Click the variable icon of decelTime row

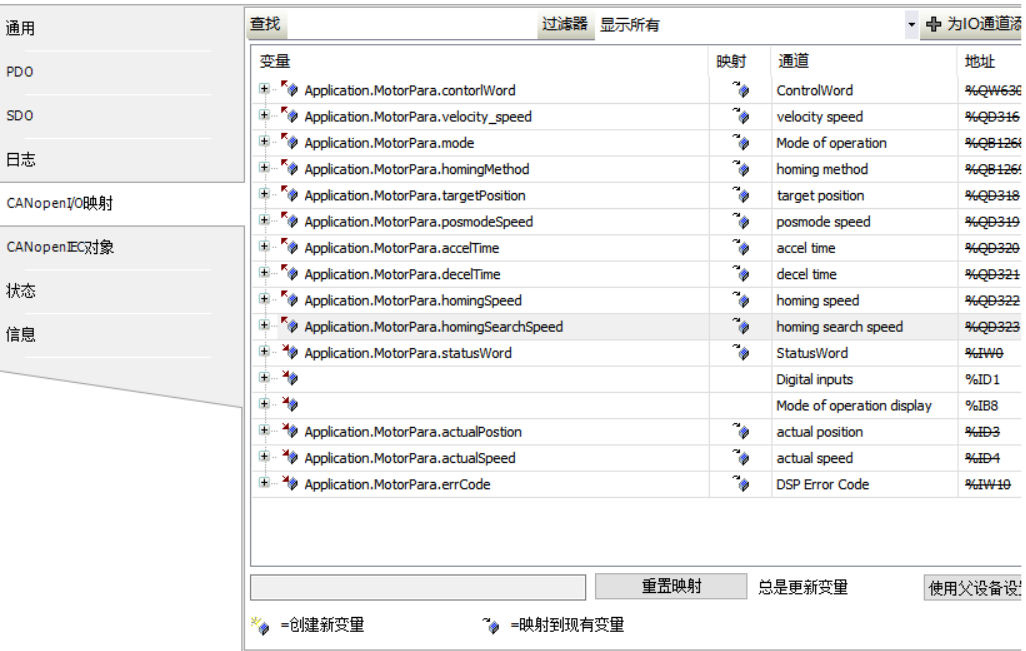point(289,272)
